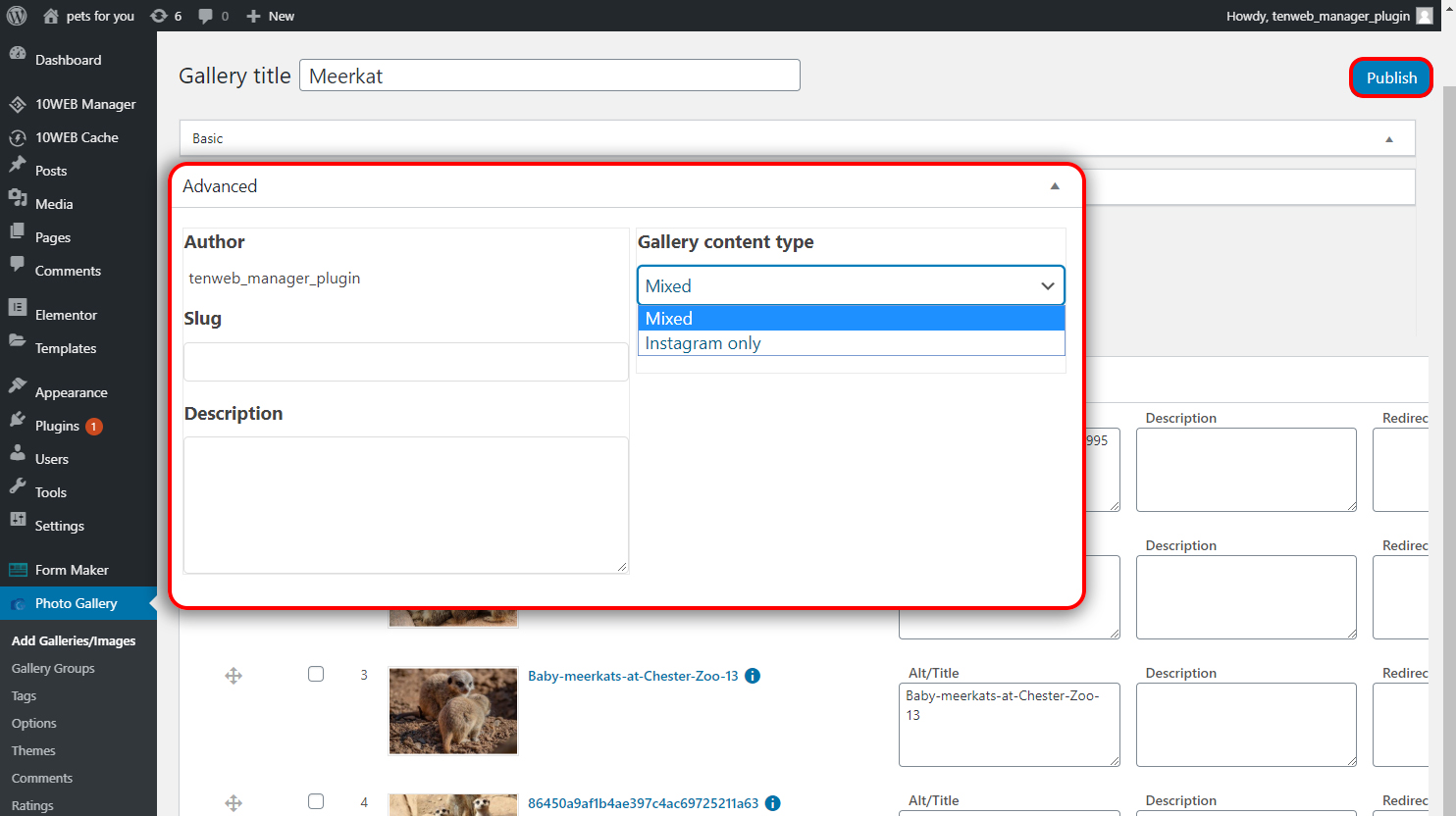Click info icon next to Baby-meerkats-at-Chester-Zoo-13
The width and height of the screenshot is (1456, 816).
[753, 676]
